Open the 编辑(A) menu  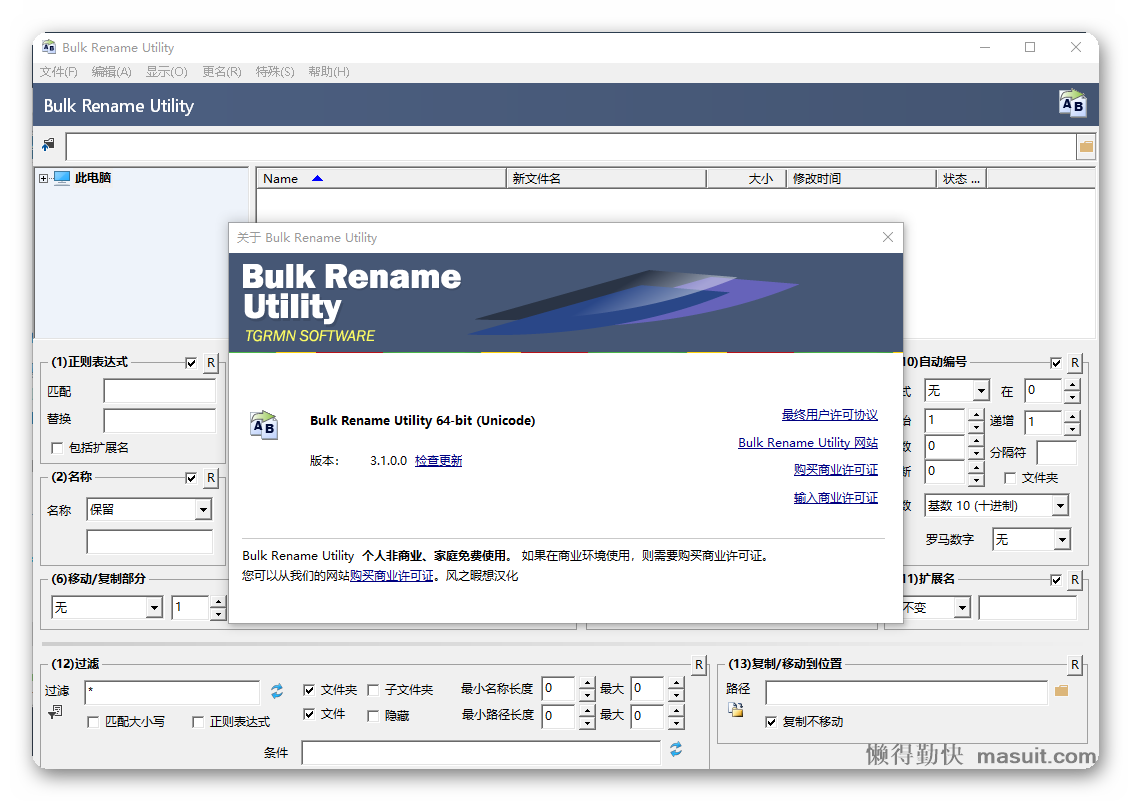coord(111,71)
